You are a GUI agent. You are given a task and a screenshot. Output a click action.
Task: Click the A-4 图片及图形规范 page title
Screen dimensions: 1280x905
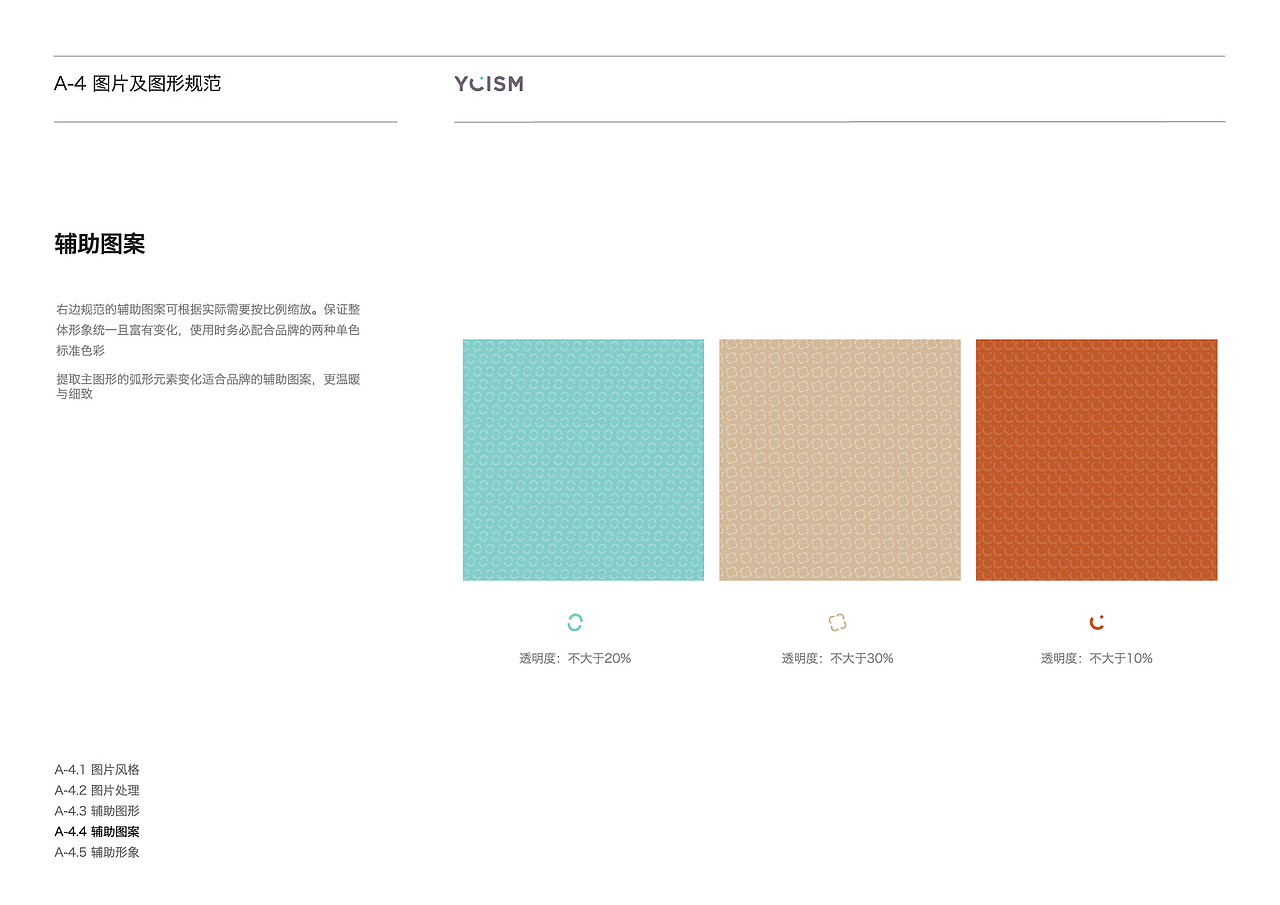(x=137, y=84)
